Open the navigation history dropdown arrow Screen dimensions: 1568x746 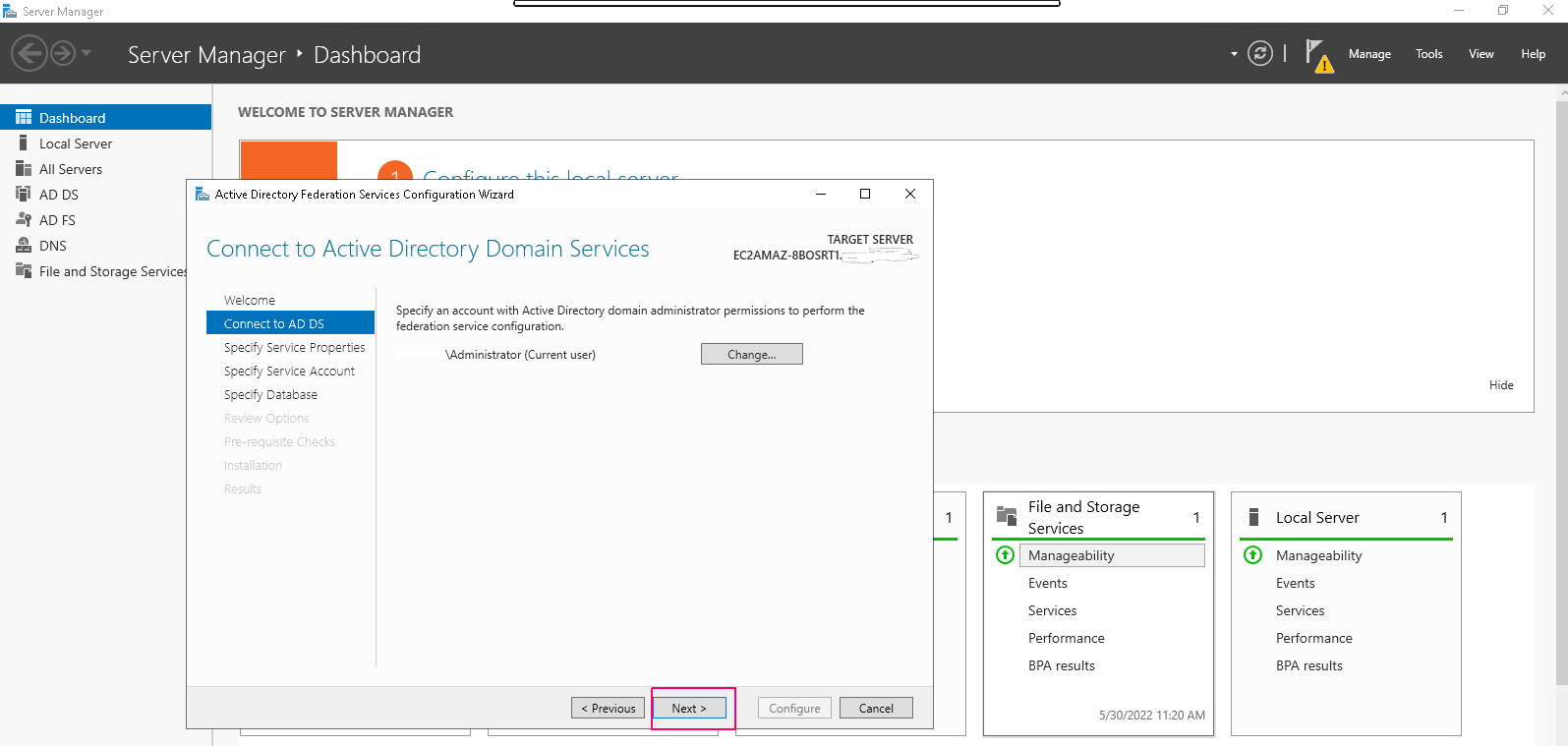click(87, 53)
